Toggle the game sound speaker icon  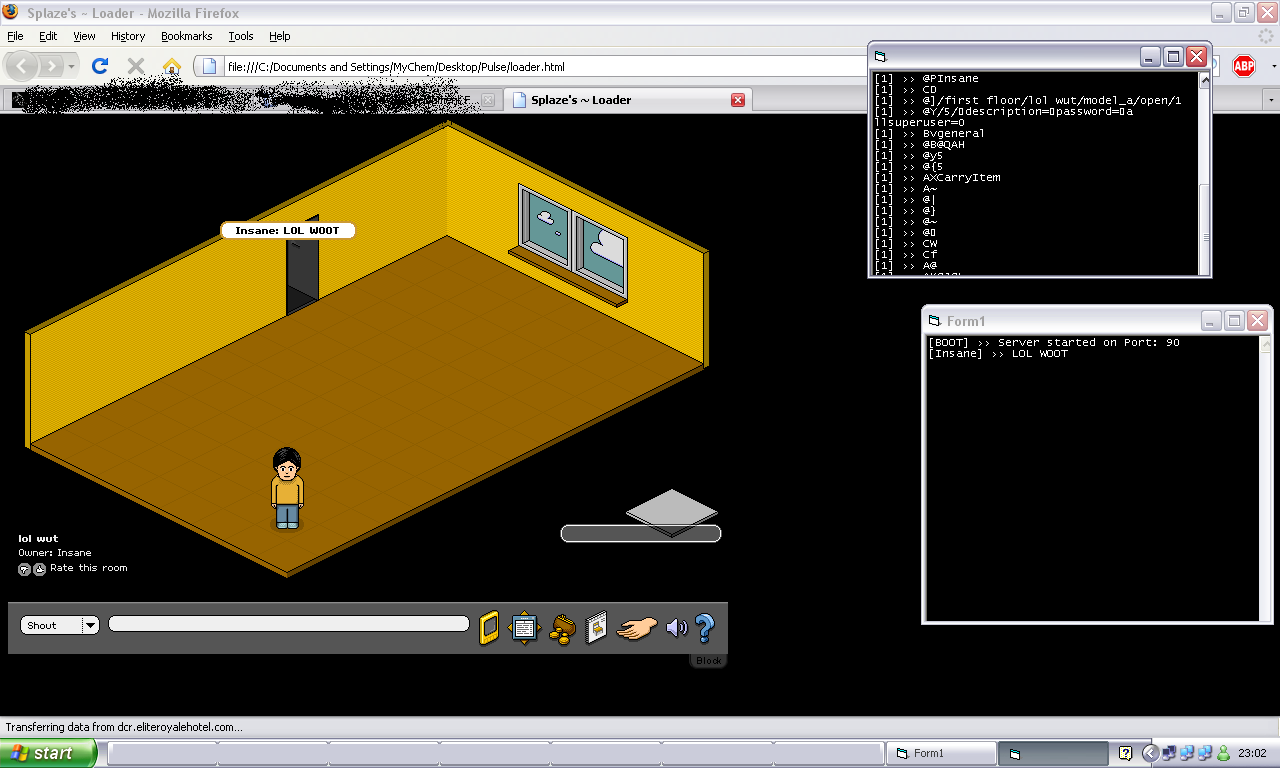[676, 627]
